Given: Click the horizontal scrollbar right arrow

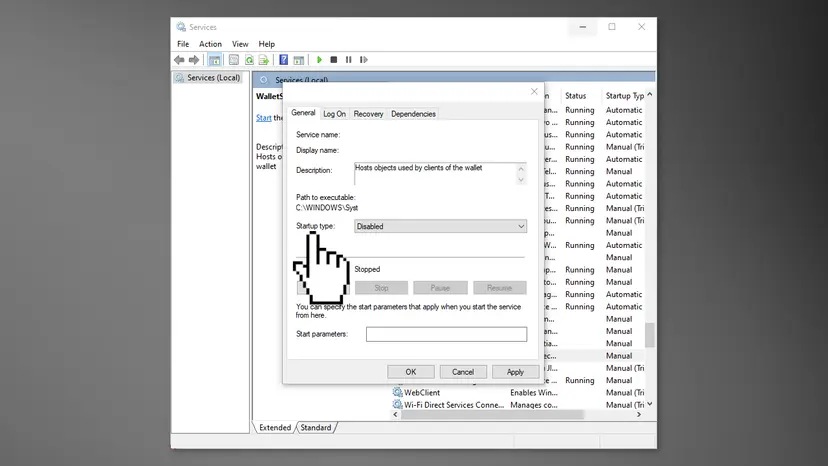Looking at the screenshot, I should coord(639,415).
